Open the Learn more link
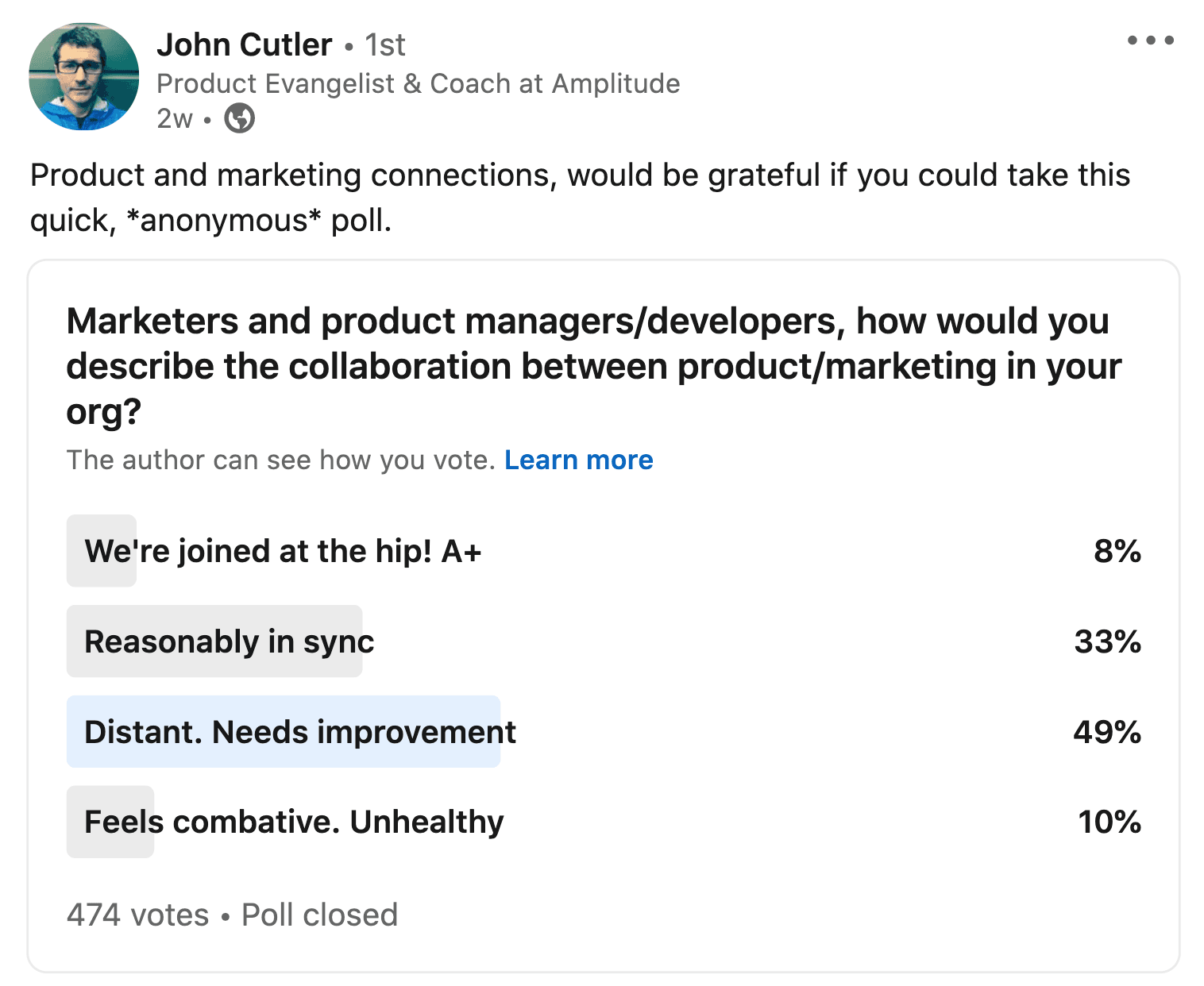This screenshot has height=986, width=1204. 579,460
